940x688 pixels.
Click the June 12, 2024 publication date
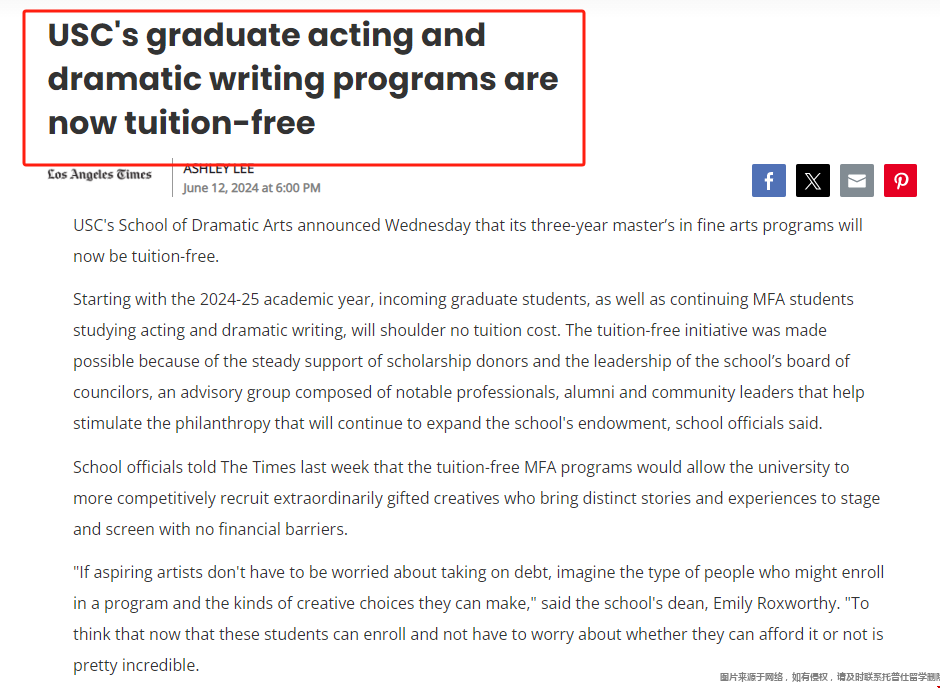[252, 188]
